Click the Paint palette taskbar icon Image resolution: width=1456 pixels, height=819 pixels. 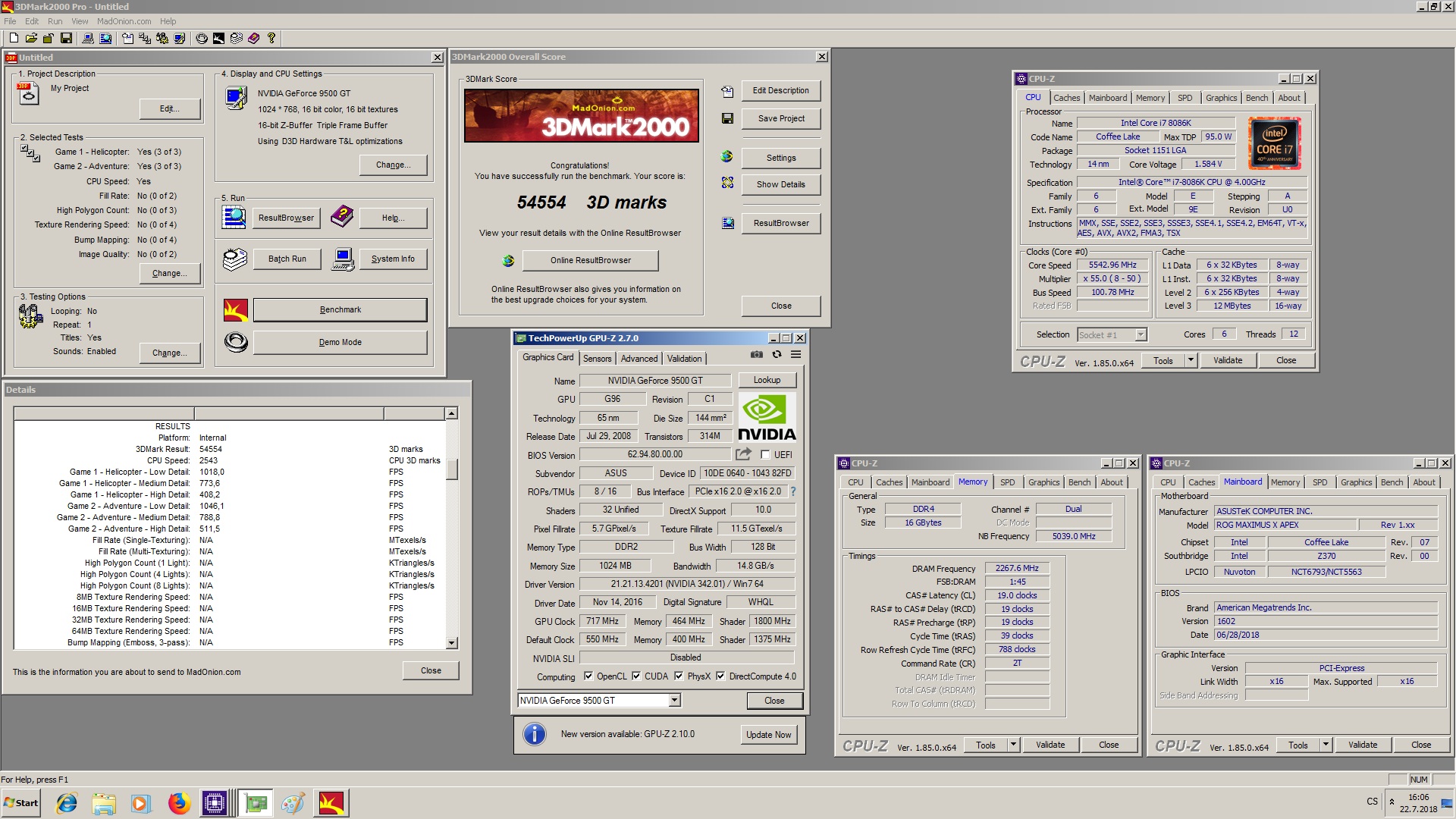(x=293, y=802)
